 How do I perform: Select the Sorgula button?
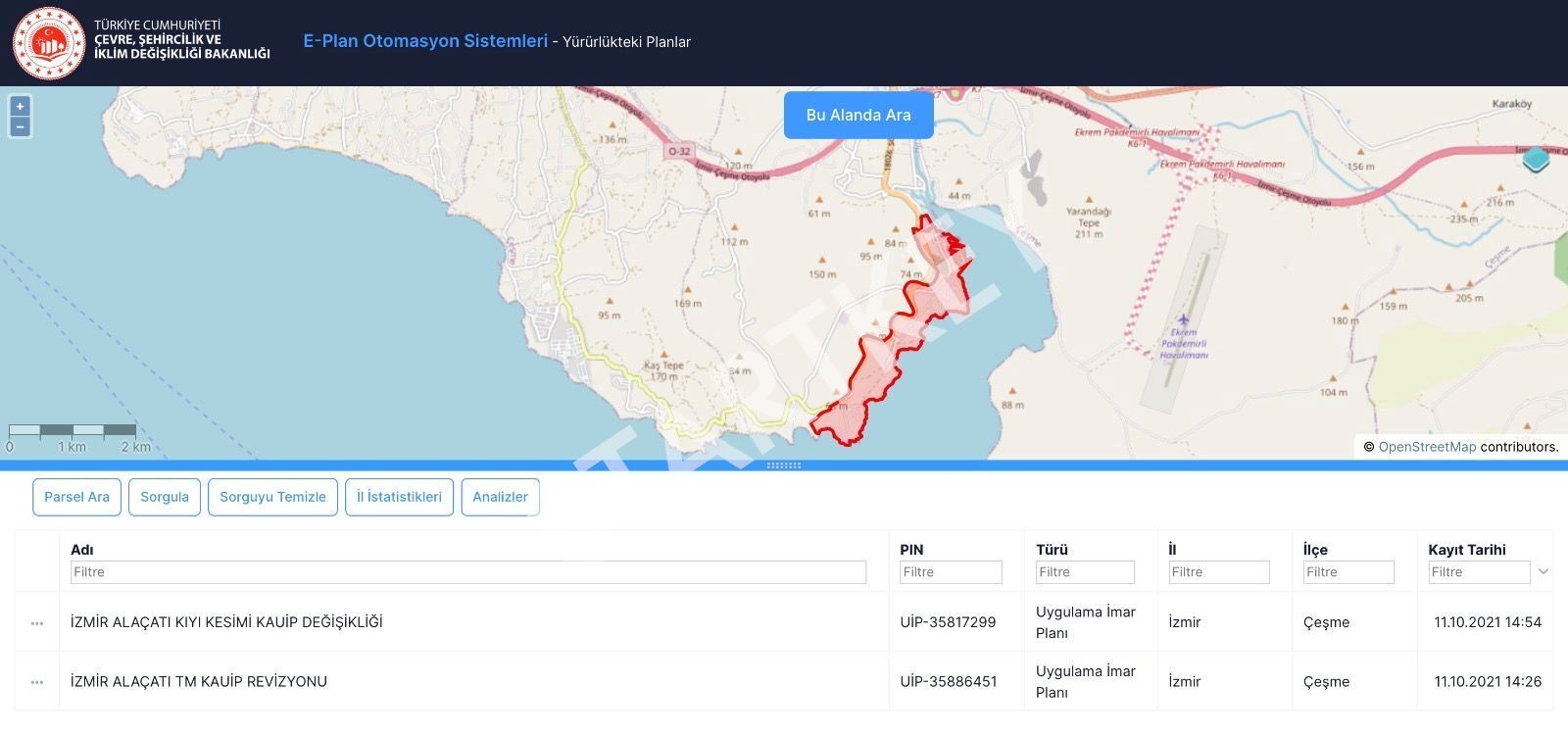165,497
